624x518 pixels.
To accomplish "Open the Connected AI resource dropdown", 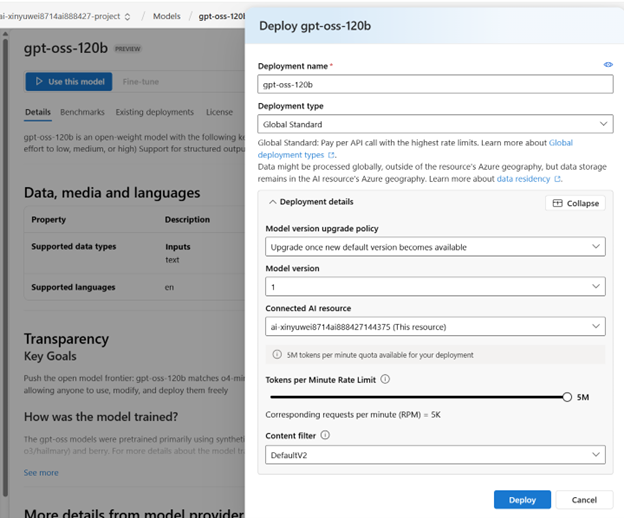I will [435, 326].
